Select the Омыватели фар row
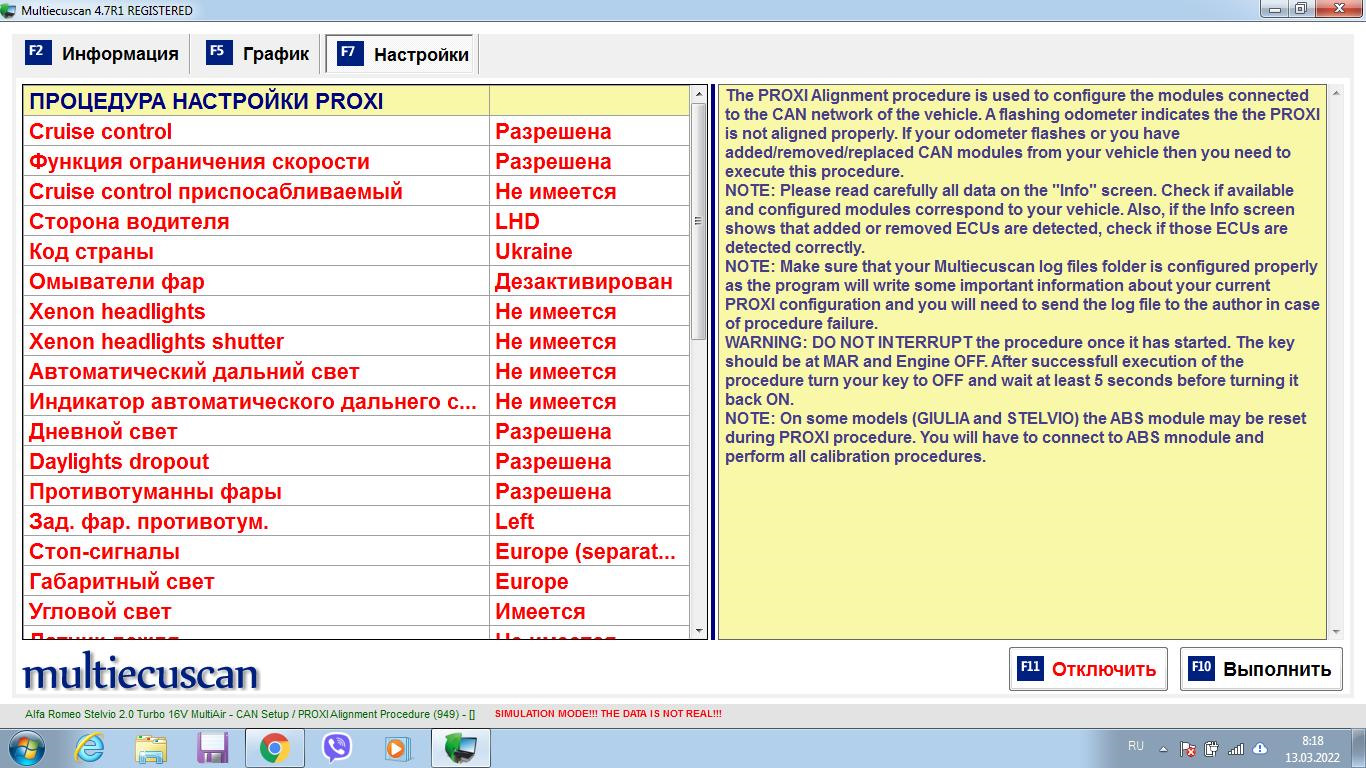The height and width of the screenshot is (768, 1366). [357, 281]
